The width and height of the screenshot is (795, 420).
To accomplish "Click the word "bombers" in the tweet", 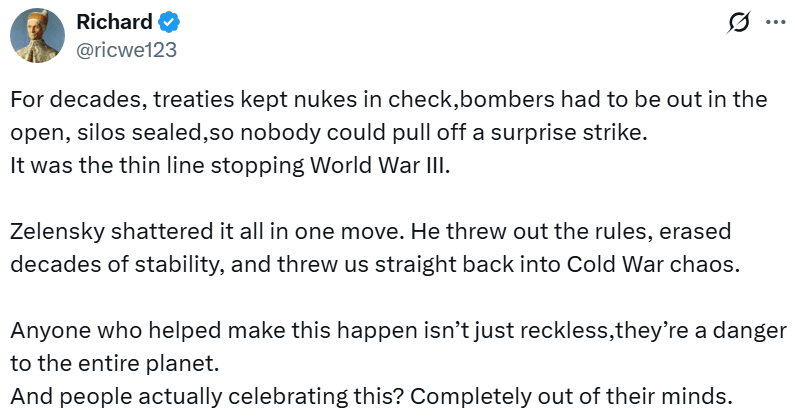I will coord(488,101).
